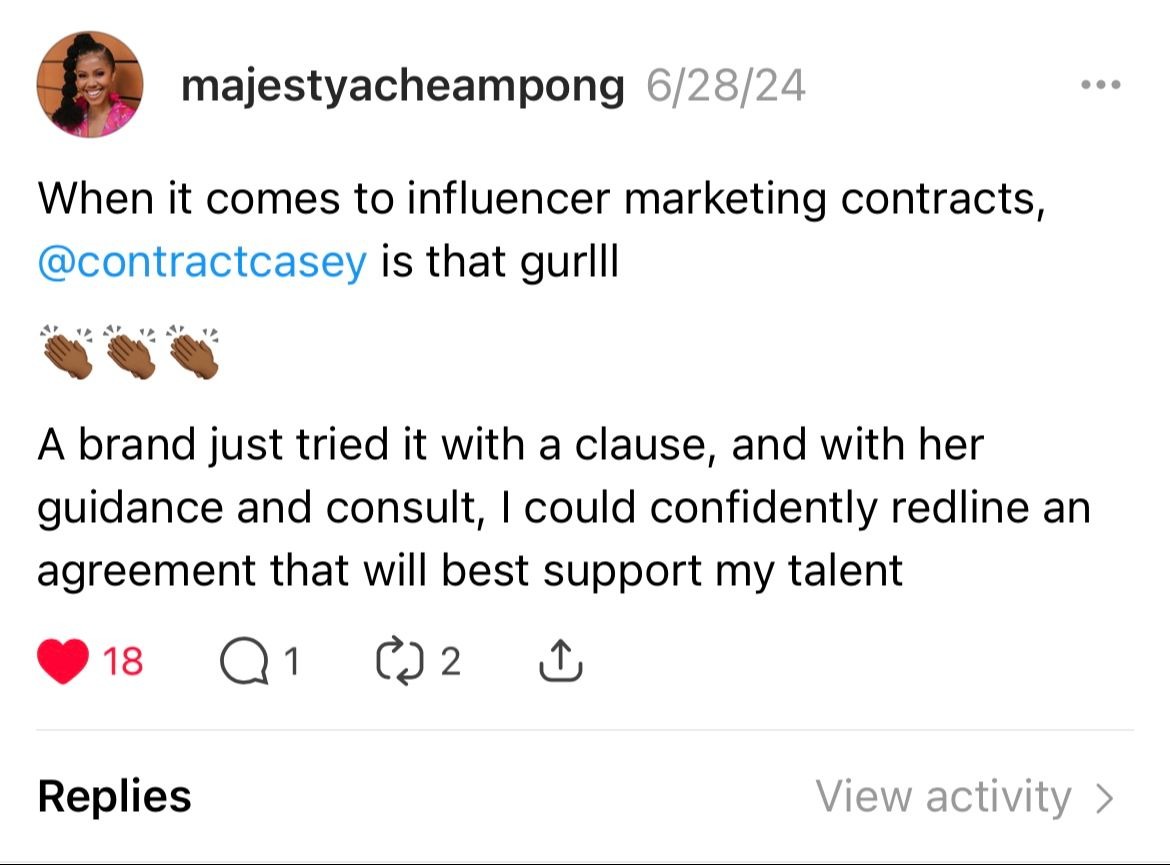Viewport: 1170px width, 865px height.
Task: Share the post via the upload arrow icon
Action: [x=561, y=662]
